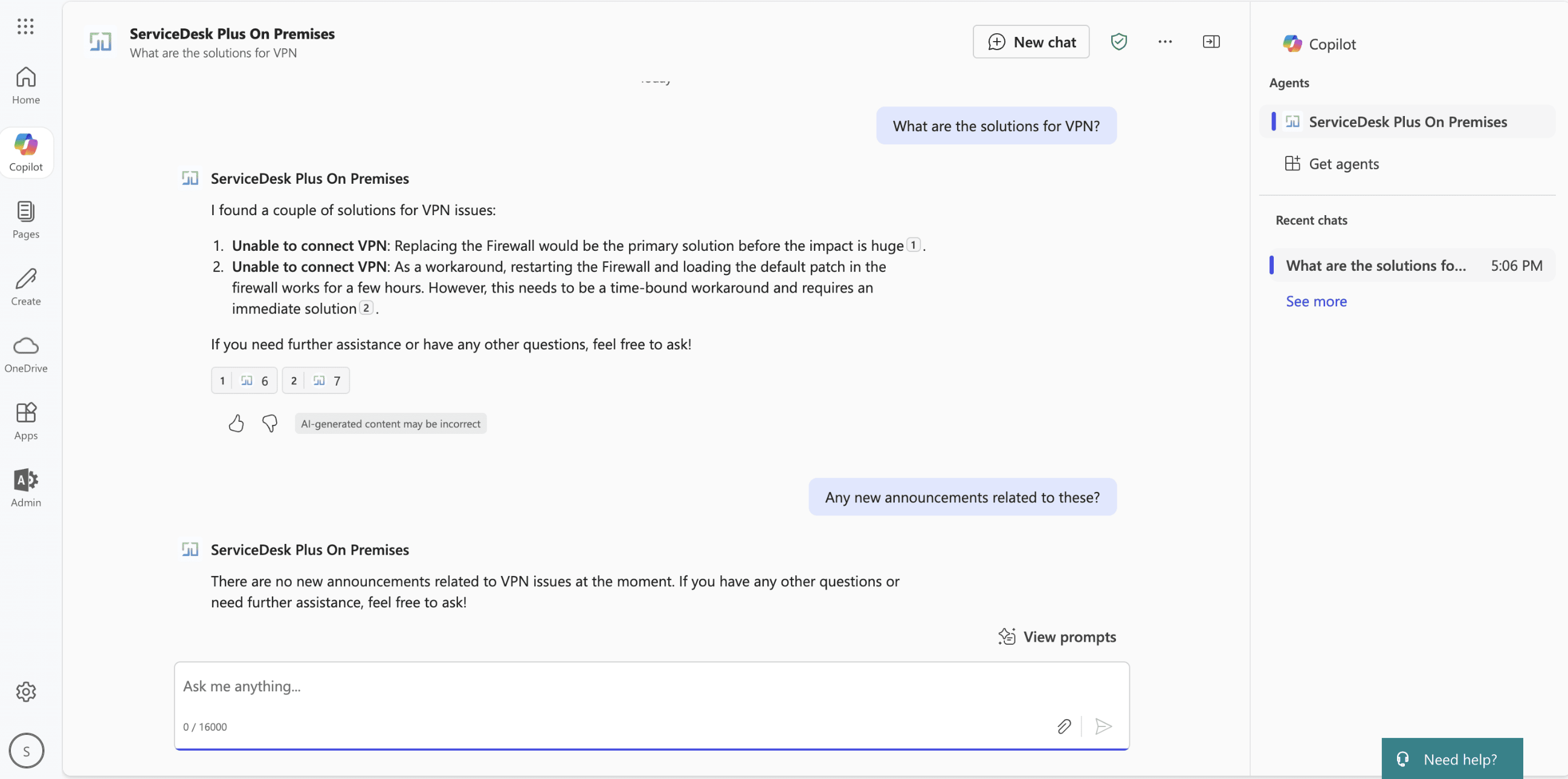
Task: Click the '0 / 16000' character counter
Action: click(204, 726)
